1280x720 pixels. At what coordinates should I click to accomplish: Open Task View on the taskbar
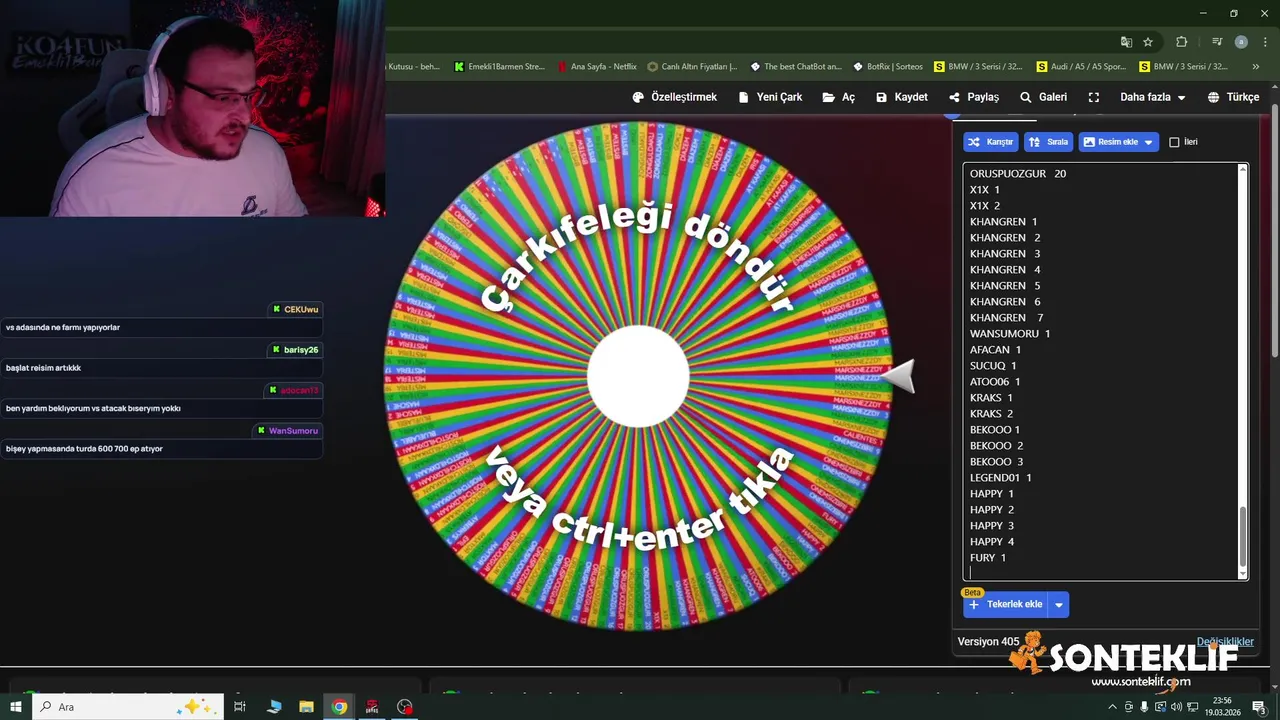pos(240,707)
